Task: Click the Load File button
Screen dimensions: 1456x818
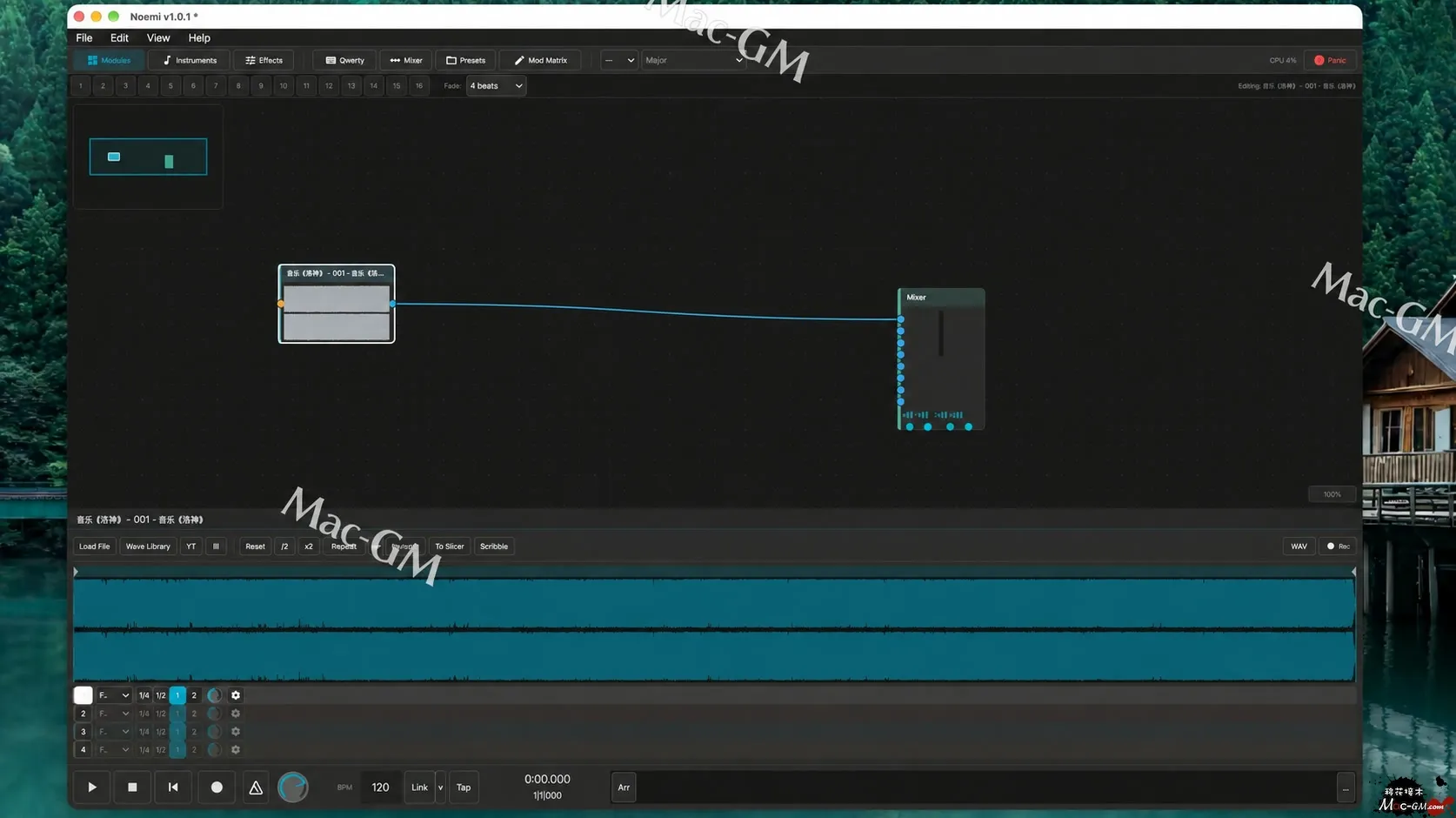Action: pos(94,546)
